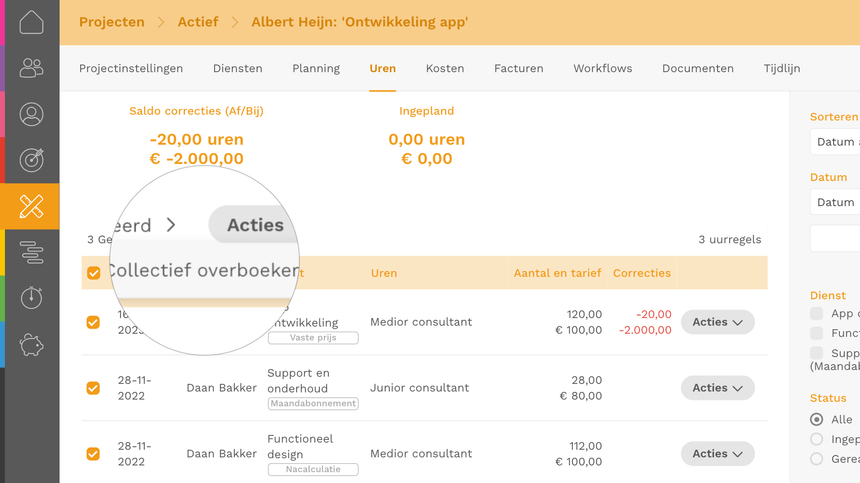Image resolution: width=860 pixels, height=483 pixels.
Task: Click the empty date input below Datum dropdown
Action: coord(835,238)
